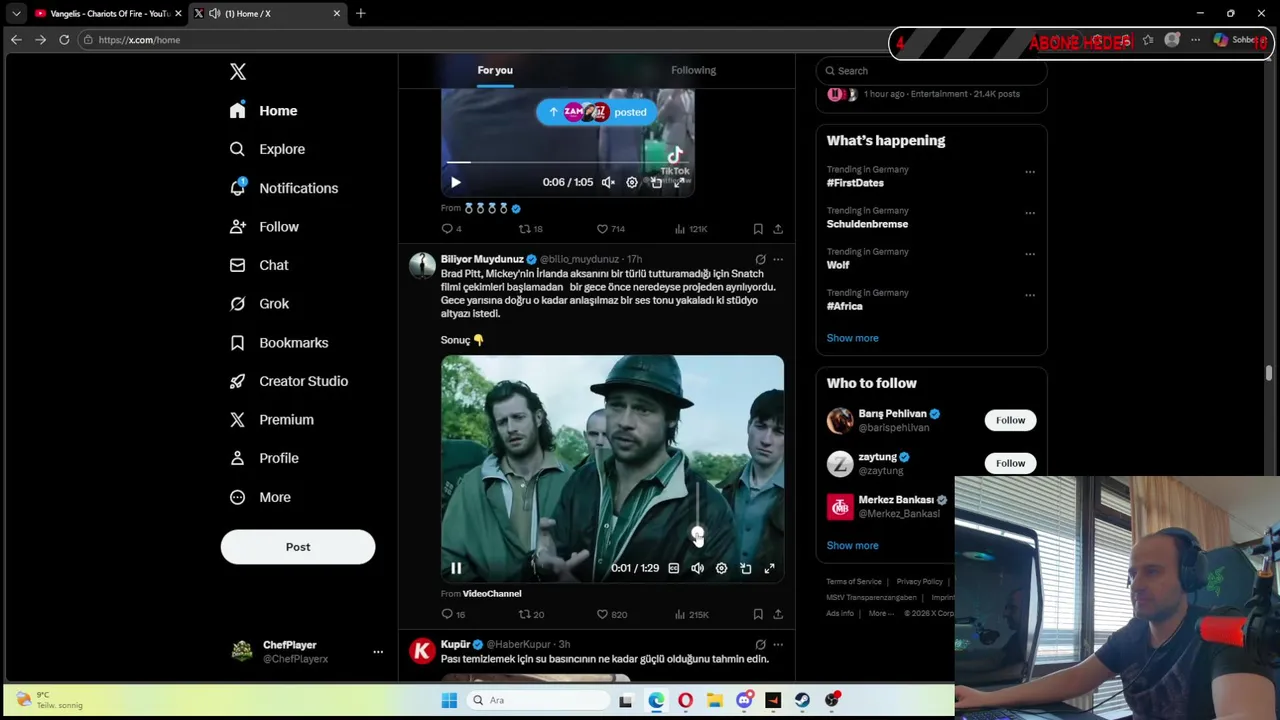The height and width of the screenshot is (720, 1280).
Task: Follow zaytung account
Action: tap(1010, 463)
